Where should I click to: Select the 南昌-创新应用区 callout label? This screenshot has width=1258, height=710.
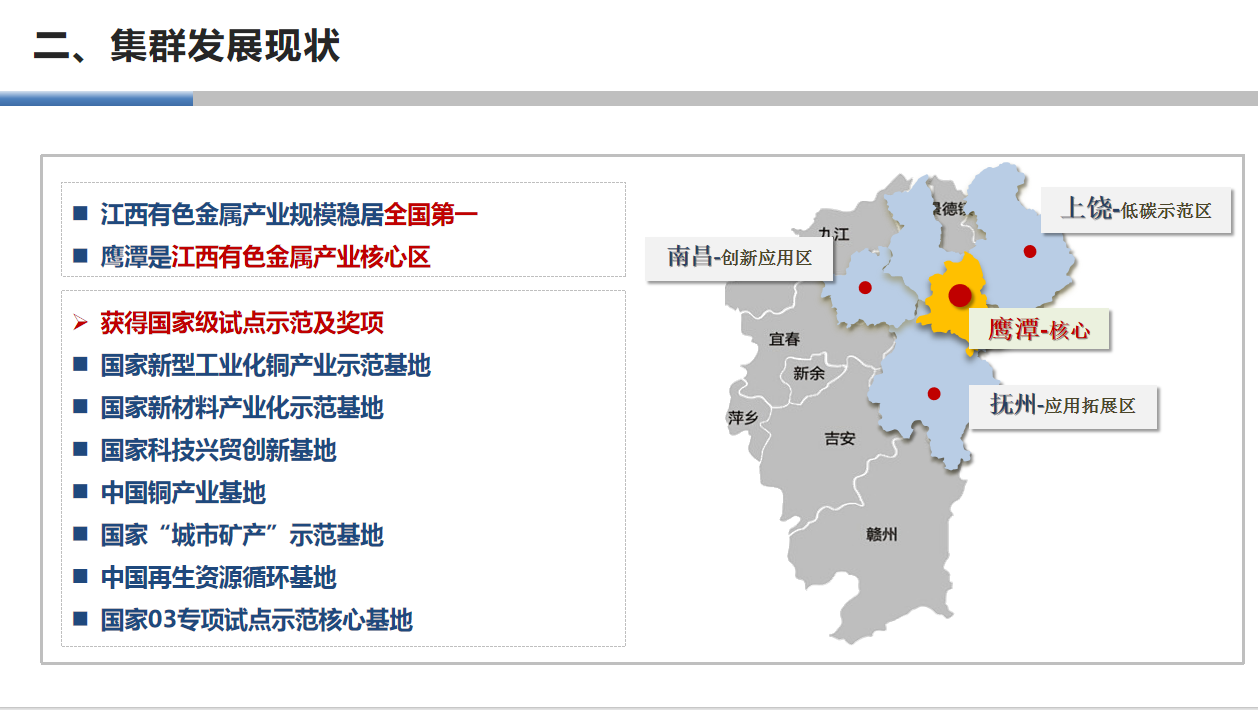coord(739,258)
